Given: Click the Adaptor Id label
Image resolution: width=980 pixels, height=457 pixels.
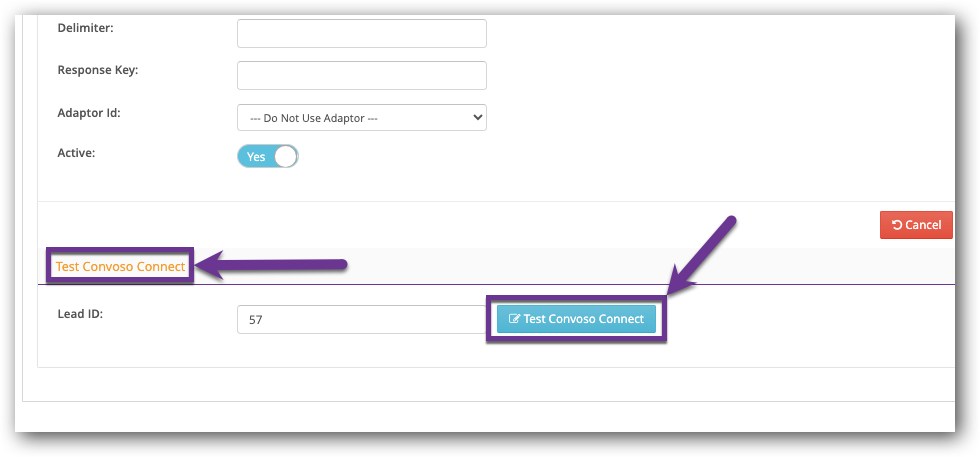Looking at the screenshot, I should (89, 113).
